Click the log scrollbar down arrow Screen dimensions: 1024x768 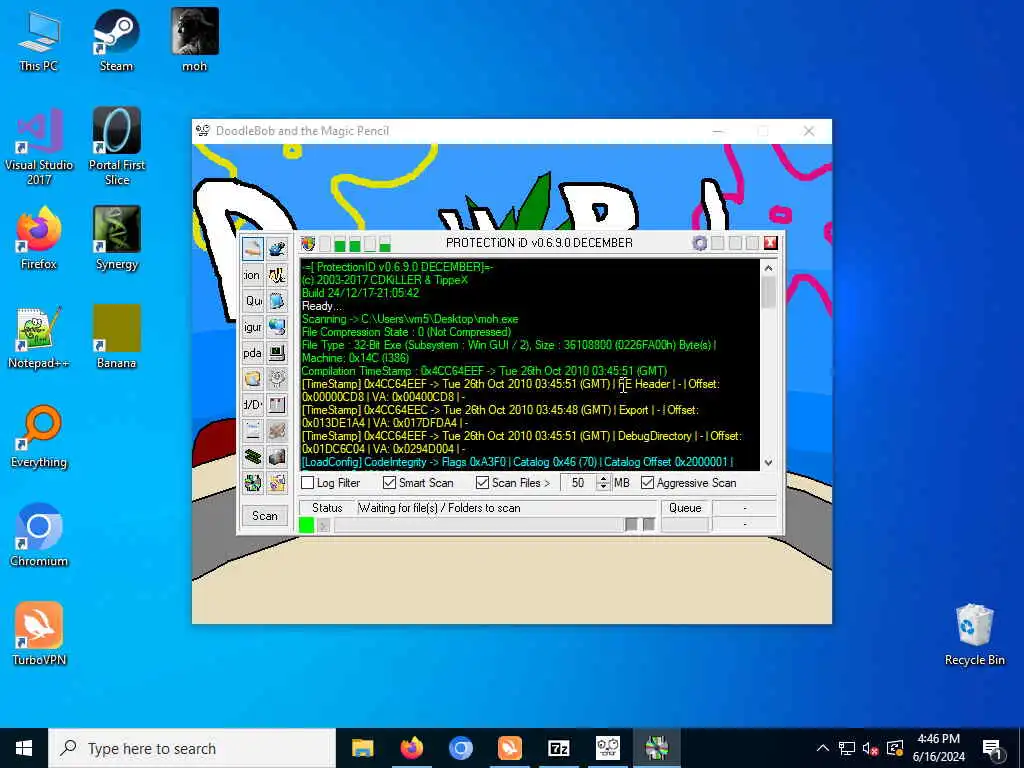[x=769, y=462]
